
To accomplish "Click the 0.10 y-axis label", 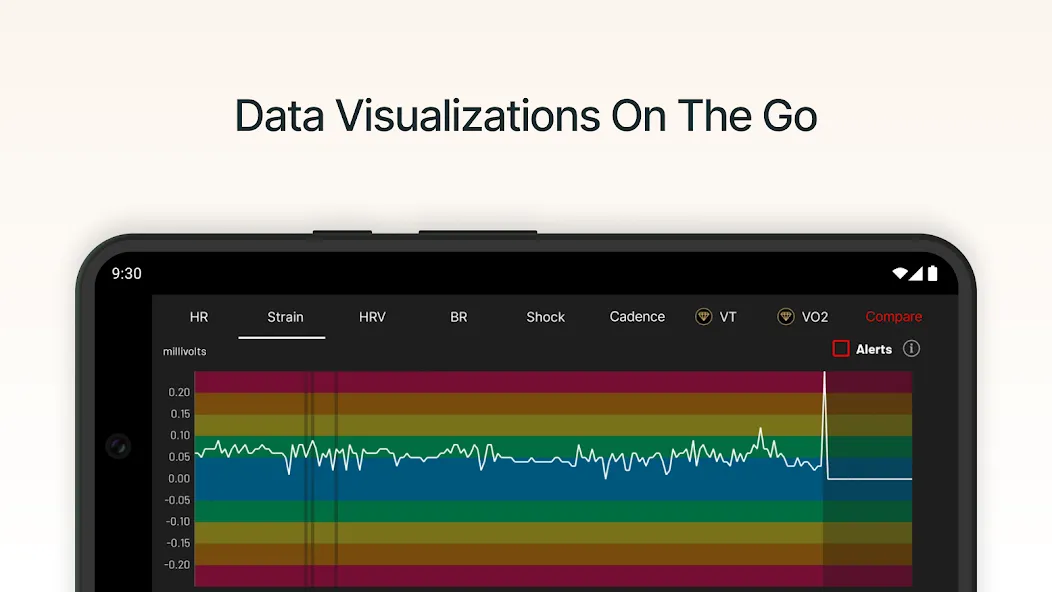I will (x=179, y=435).
